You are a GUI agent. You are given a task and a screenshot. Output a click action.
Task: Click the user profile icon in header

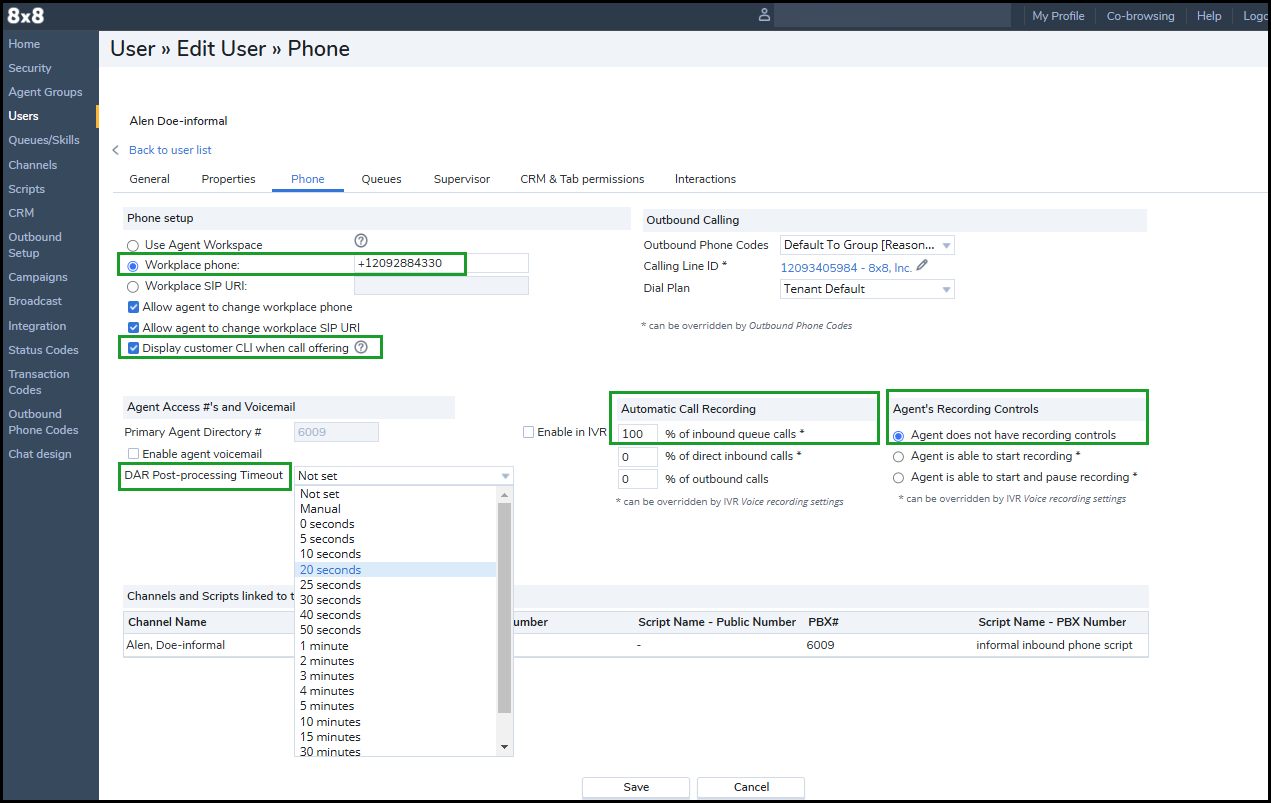(765, 15)
